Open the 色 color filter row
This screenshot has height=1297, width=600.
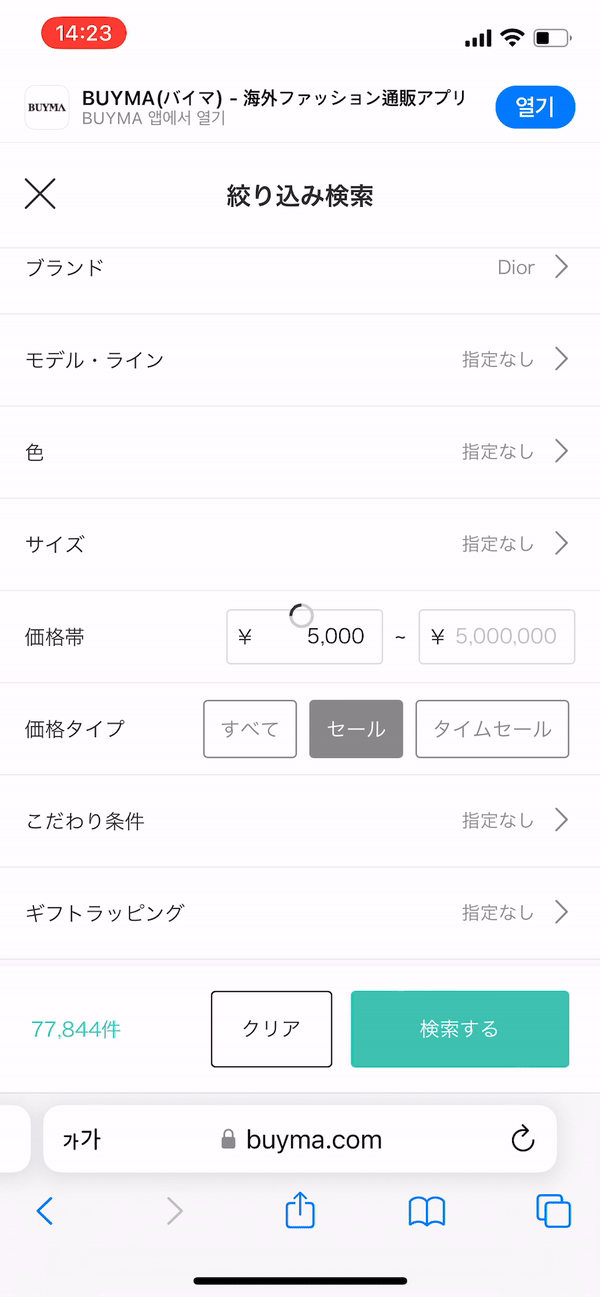coord(300,452)
